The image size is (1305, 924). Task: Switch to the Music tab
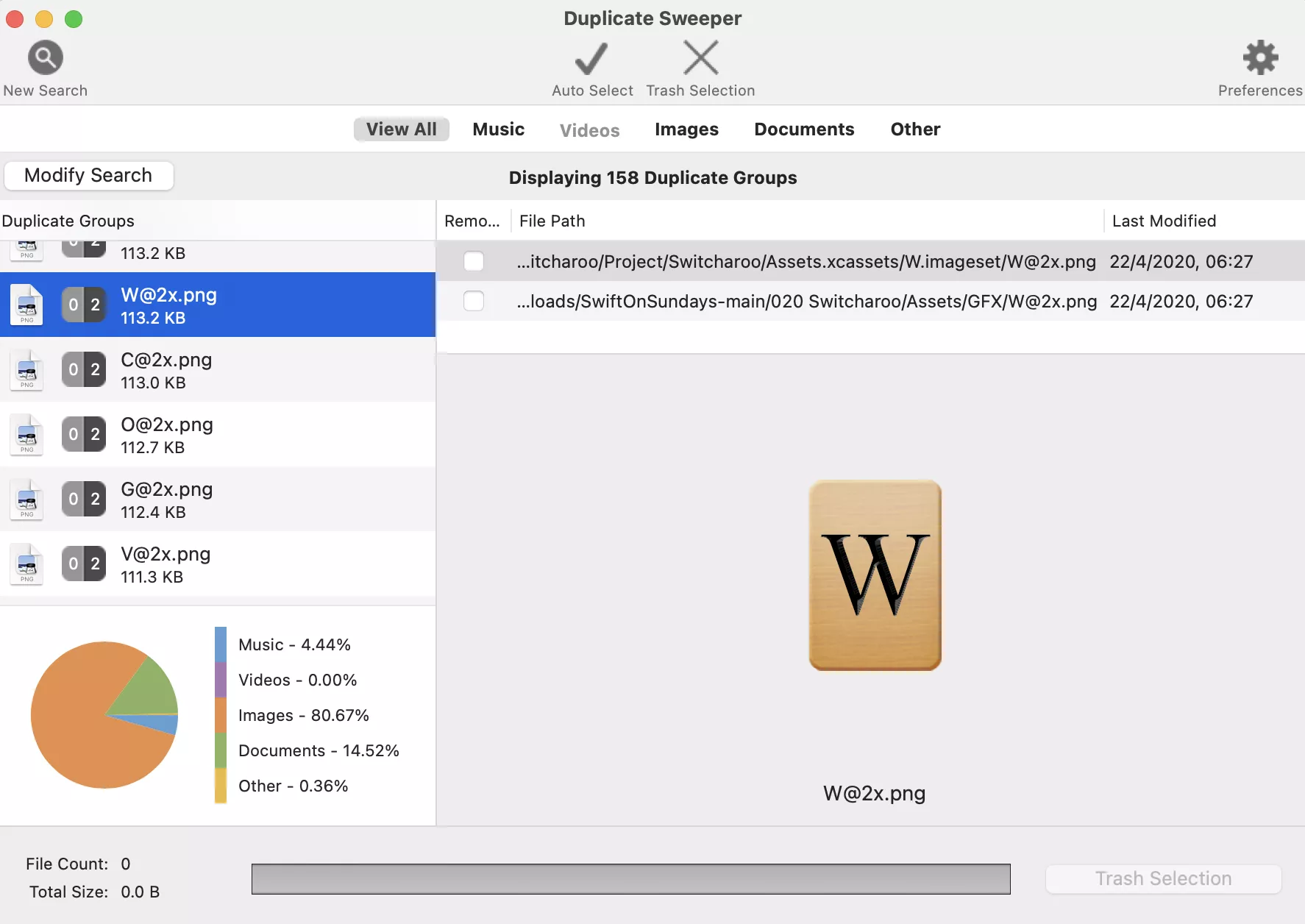click(x=498, y=129)
